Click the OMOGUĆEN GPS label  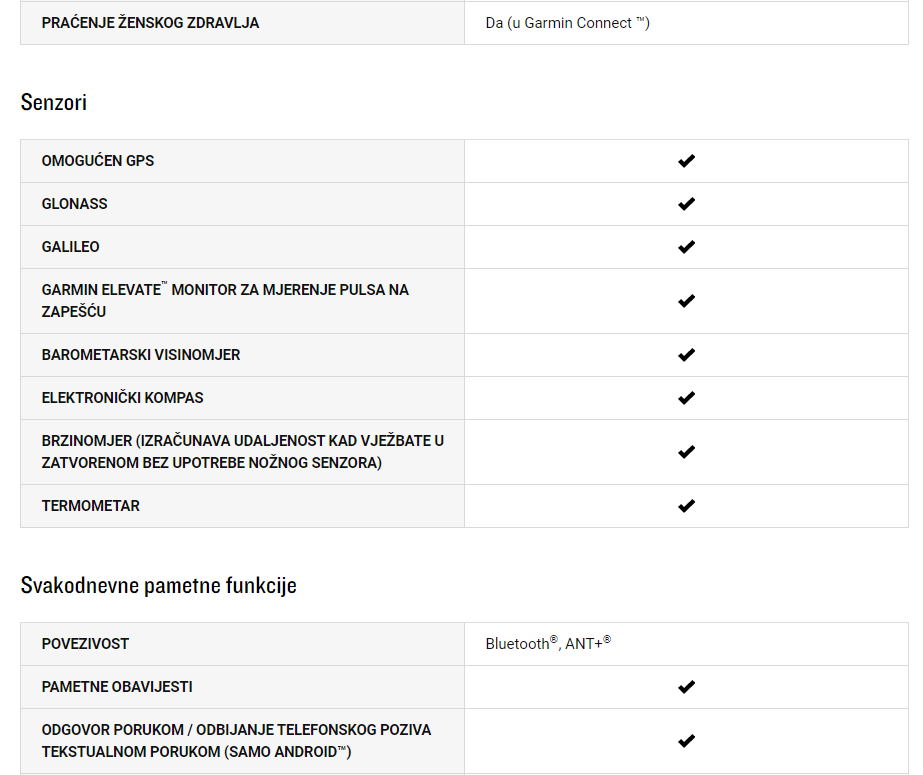click(x=98, y=161)
